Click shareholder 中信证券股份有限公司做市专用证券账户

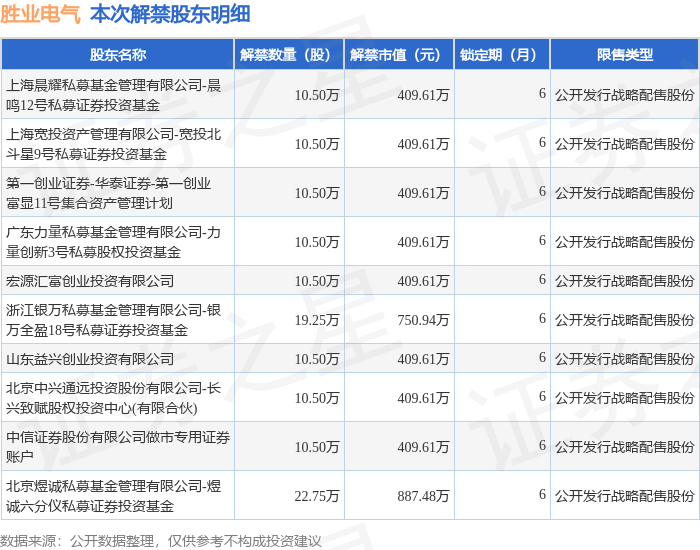[x=118, y=447]
